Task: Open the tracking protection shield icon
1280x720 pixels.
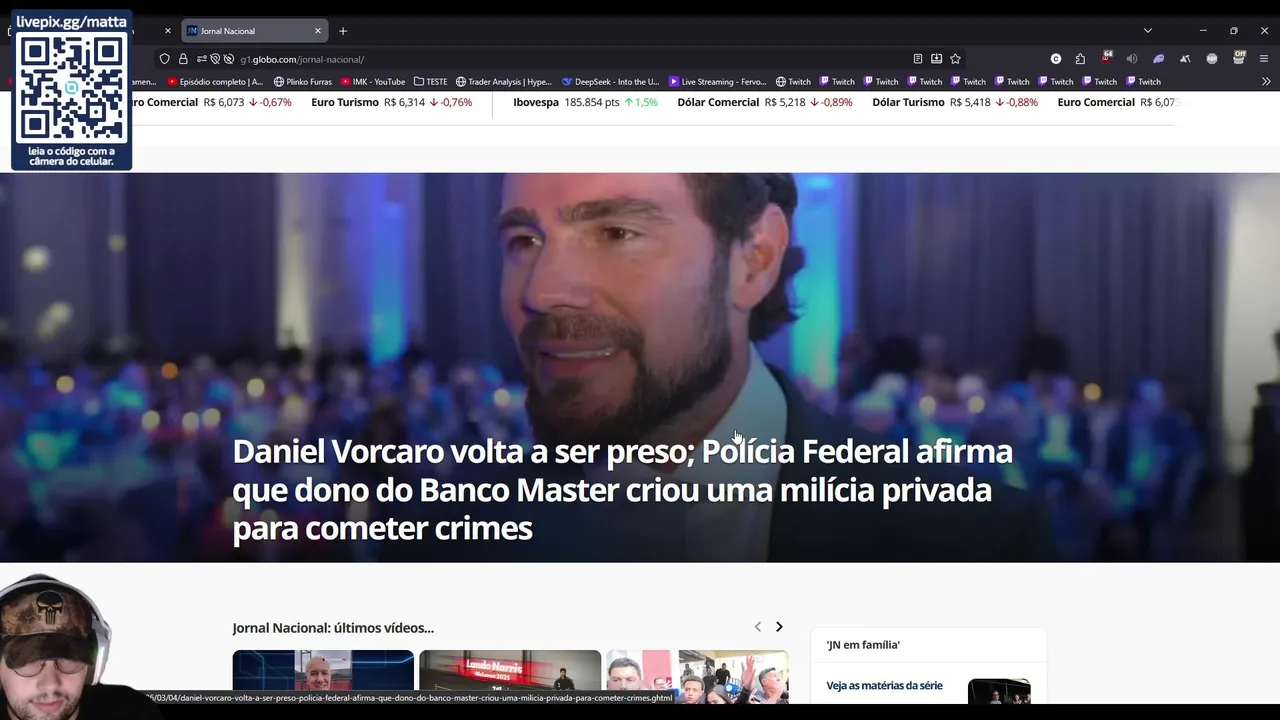Action: [x=165, y=59]
